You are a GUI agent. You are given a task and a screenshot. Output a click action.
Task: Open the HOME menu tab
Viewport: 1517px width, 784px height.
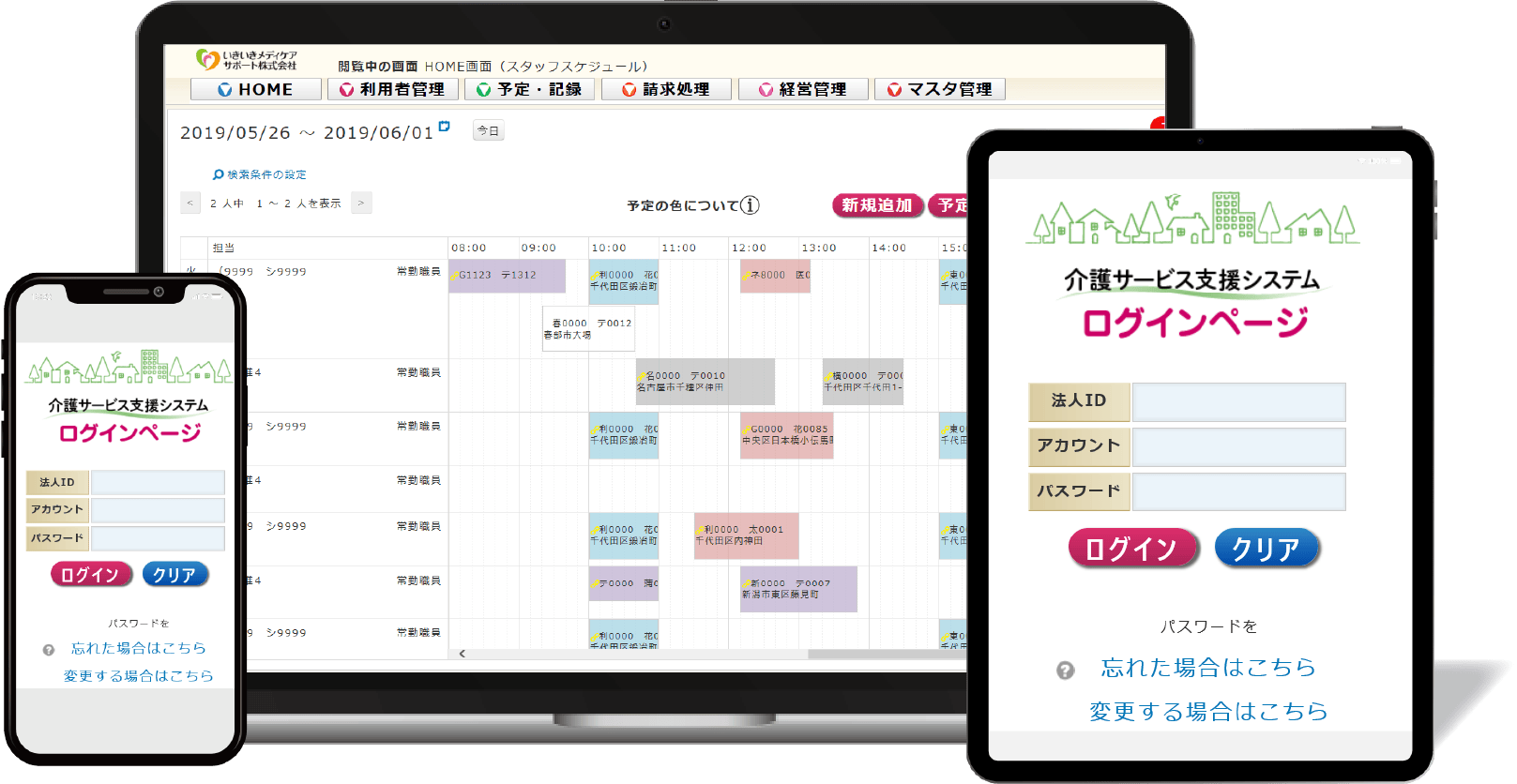click(x=255, y=89)
